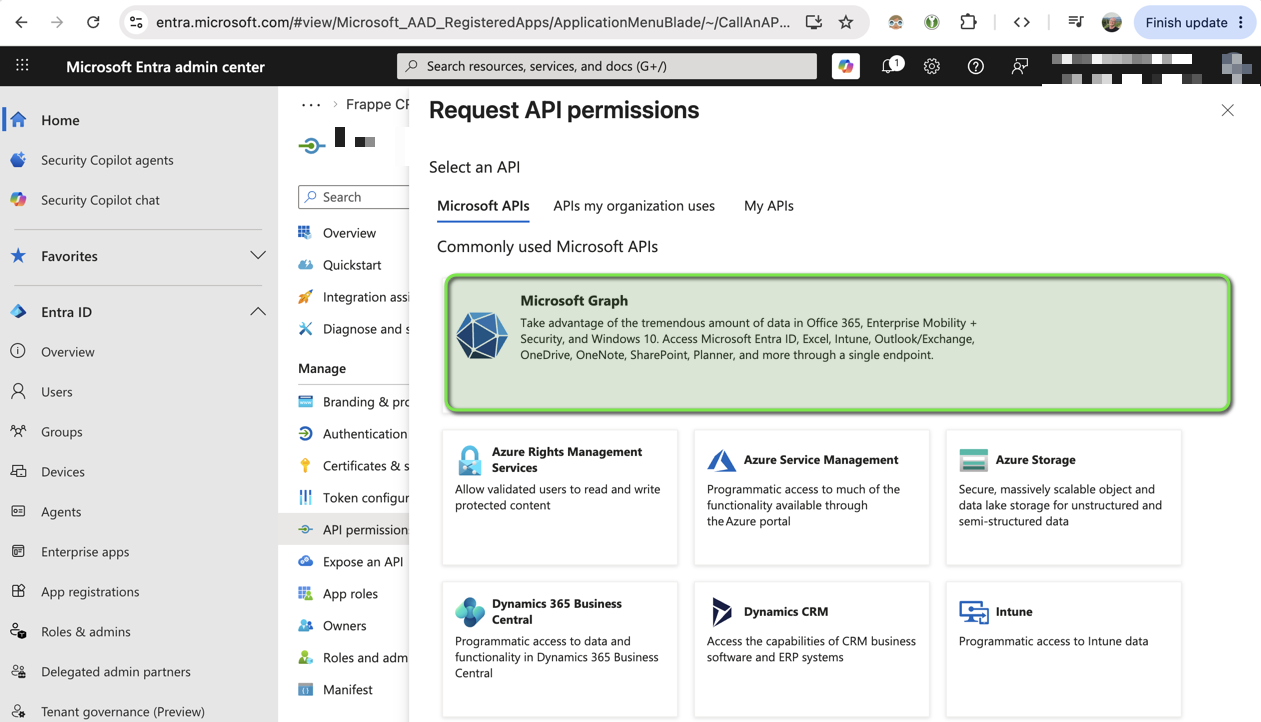Click the Intune icon
The width and height of the screenshot is (1261, 722).
[973, 612]
